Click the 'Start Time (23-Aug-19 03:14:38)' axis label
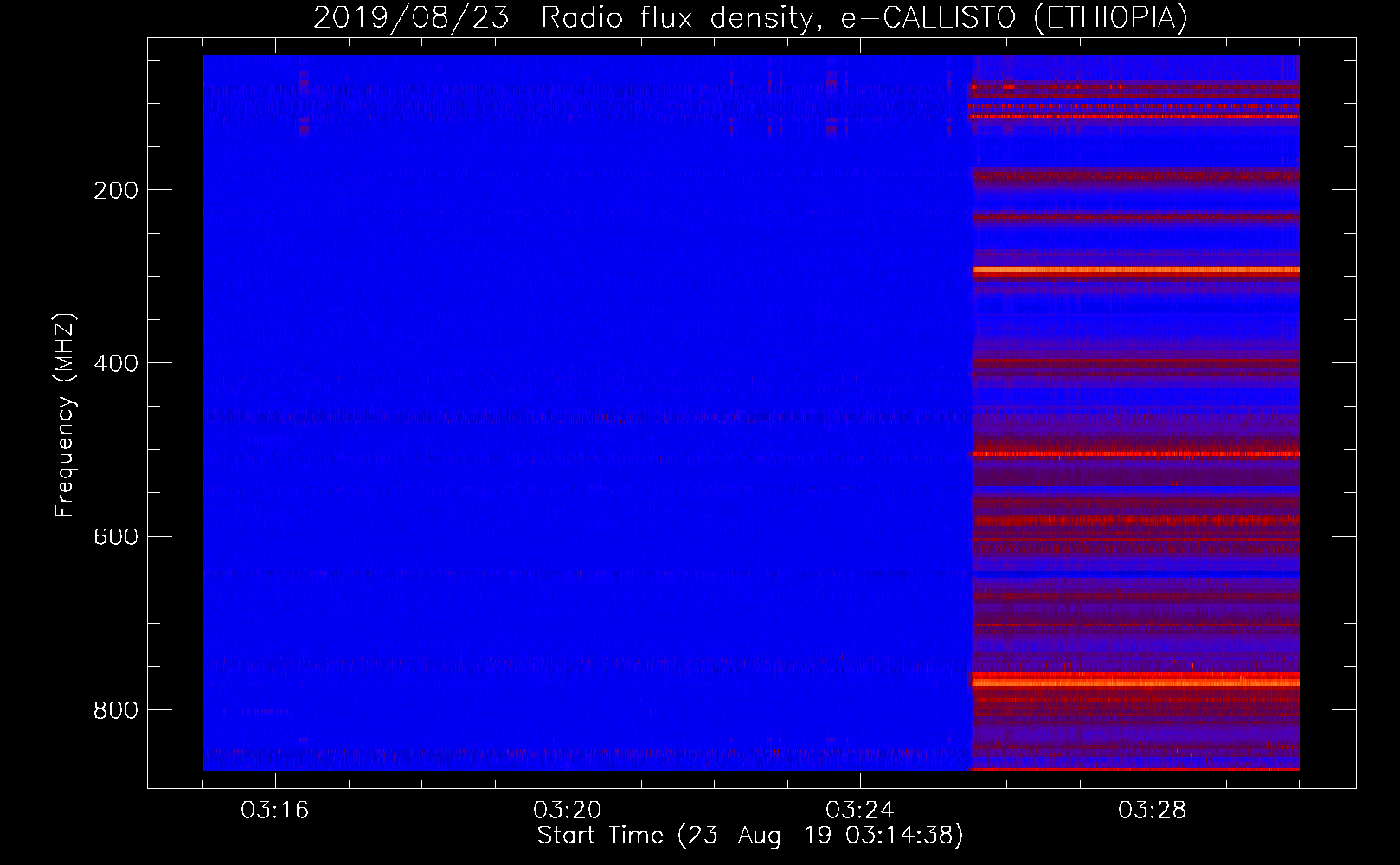 (x=750, y=836)
